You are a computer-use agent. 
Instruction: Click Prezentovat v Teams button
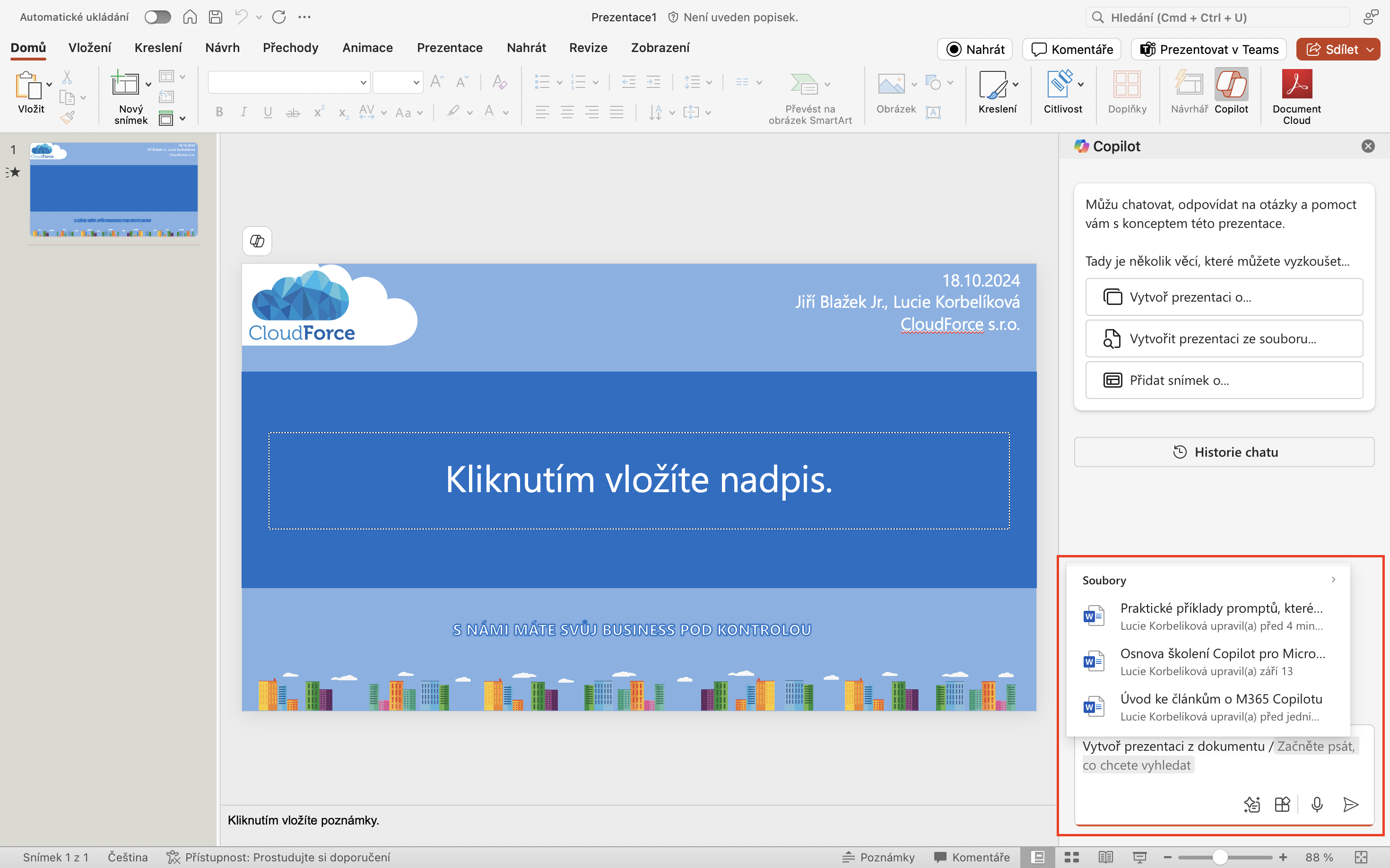click(x=1209, y=49)
